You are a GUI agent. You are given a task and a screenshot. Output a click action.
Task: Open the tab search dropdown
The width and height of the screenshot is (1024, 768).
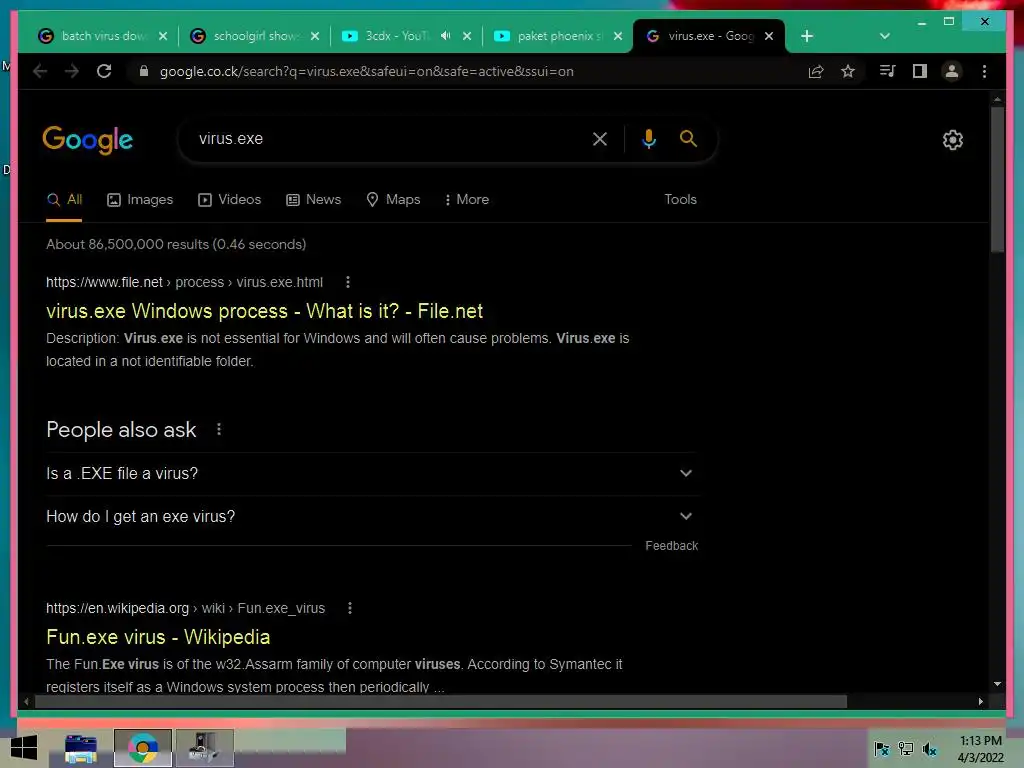click(x=885, y=36)
